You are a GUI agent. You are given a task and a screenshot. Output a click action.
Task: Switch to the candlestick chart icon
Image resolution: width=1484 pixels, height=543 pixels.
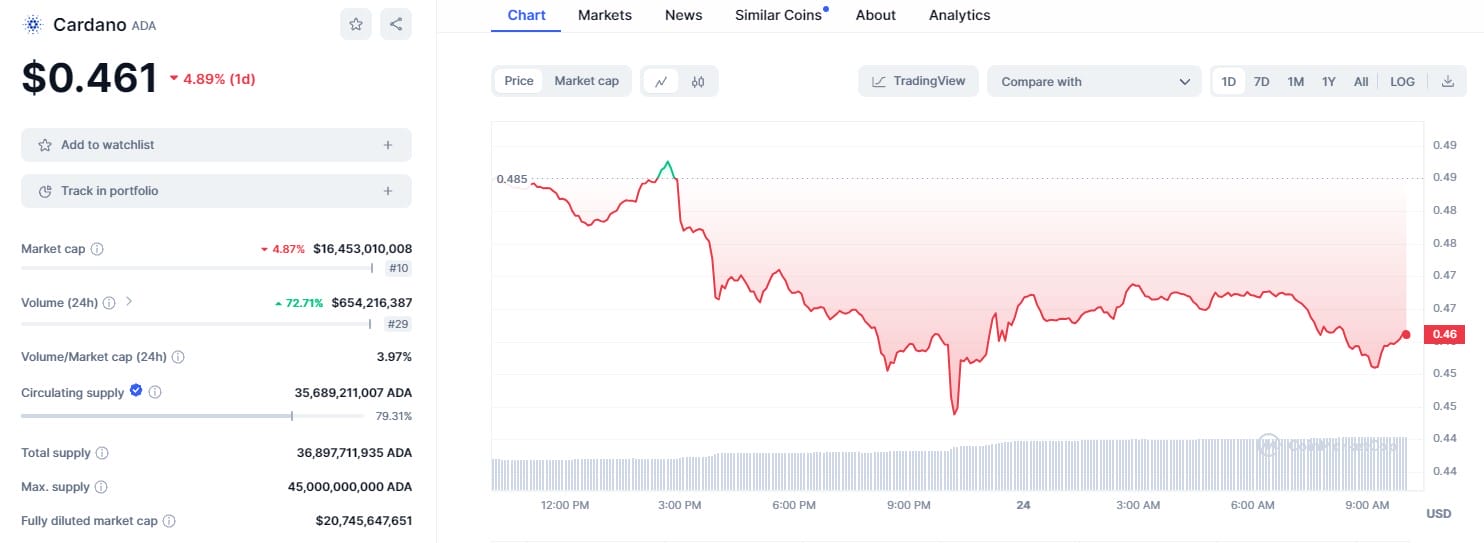click(698, 82)
